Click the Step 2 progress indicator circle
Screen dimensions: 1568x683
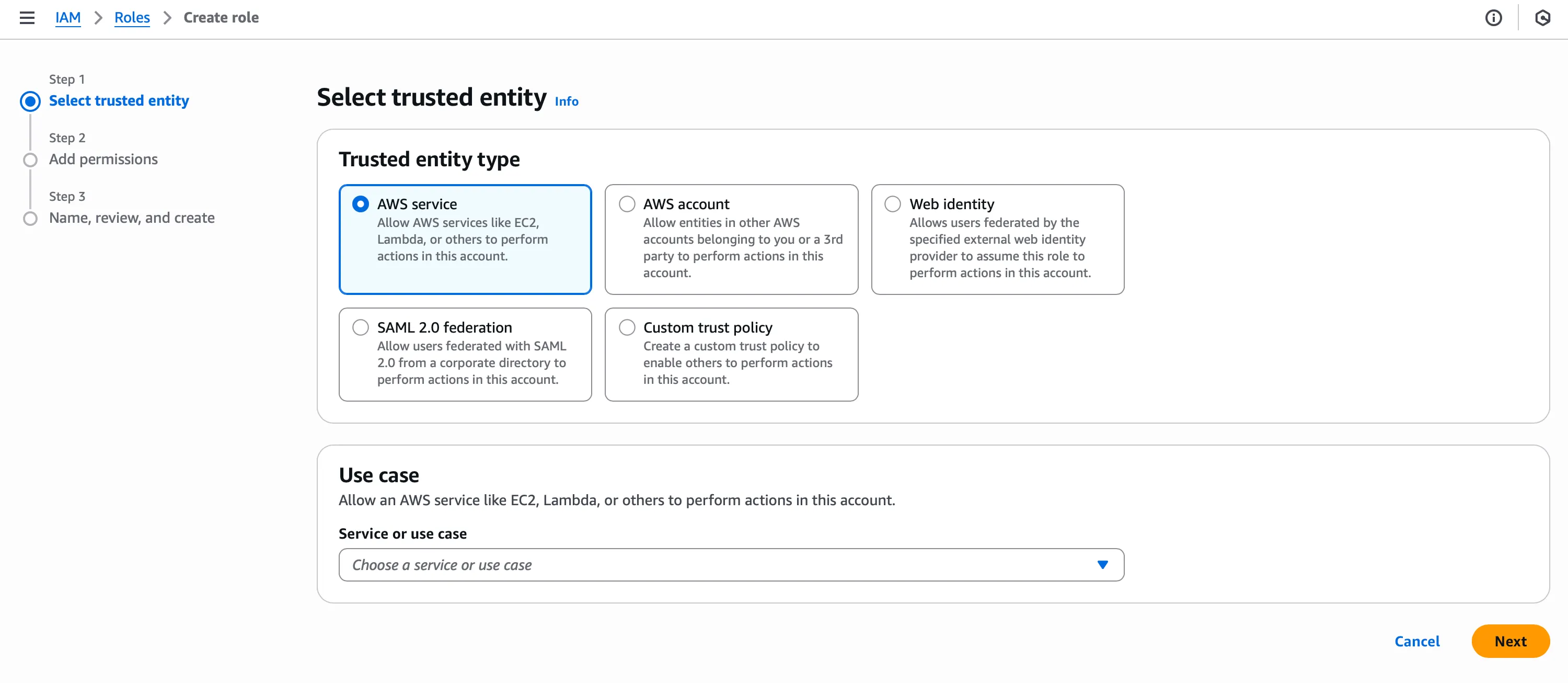30,160
